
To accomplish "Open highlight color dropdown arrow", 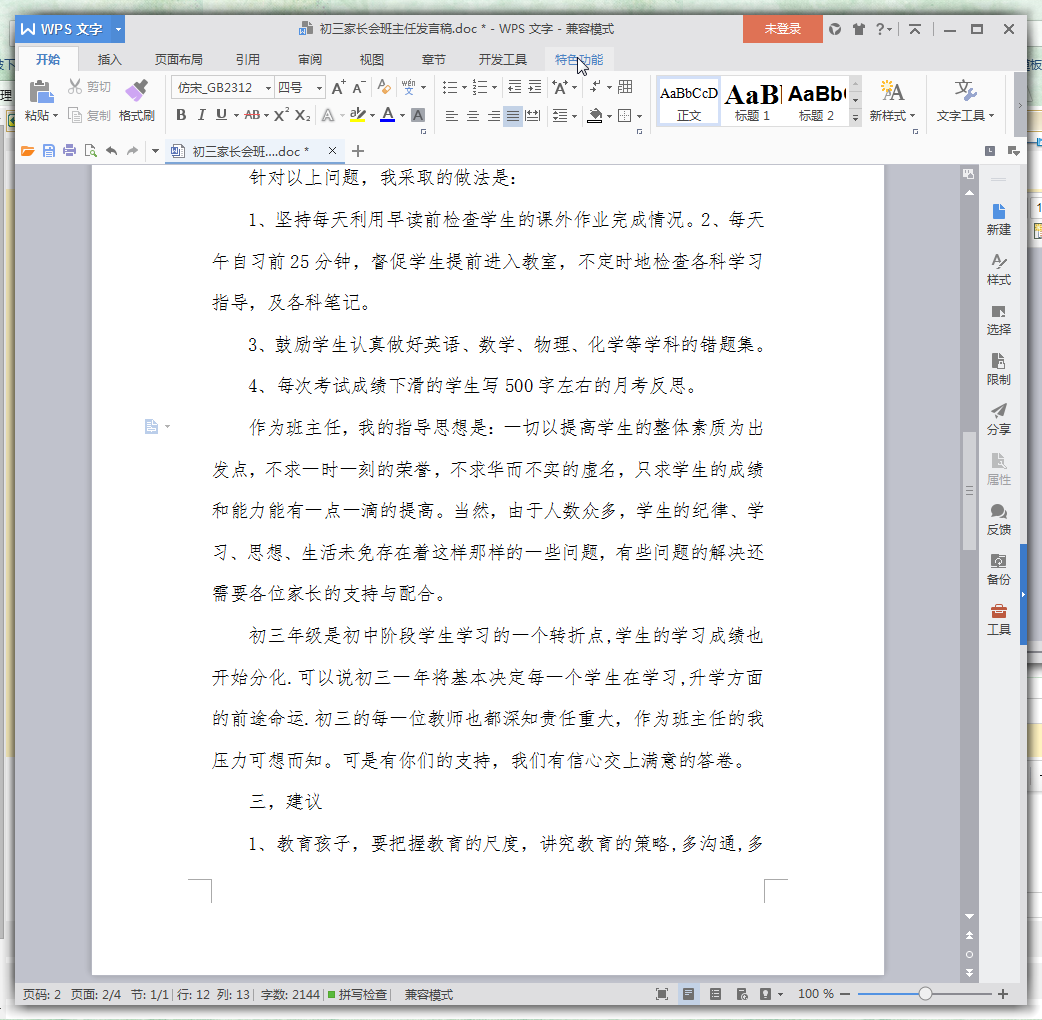I will tap(372, 116).
